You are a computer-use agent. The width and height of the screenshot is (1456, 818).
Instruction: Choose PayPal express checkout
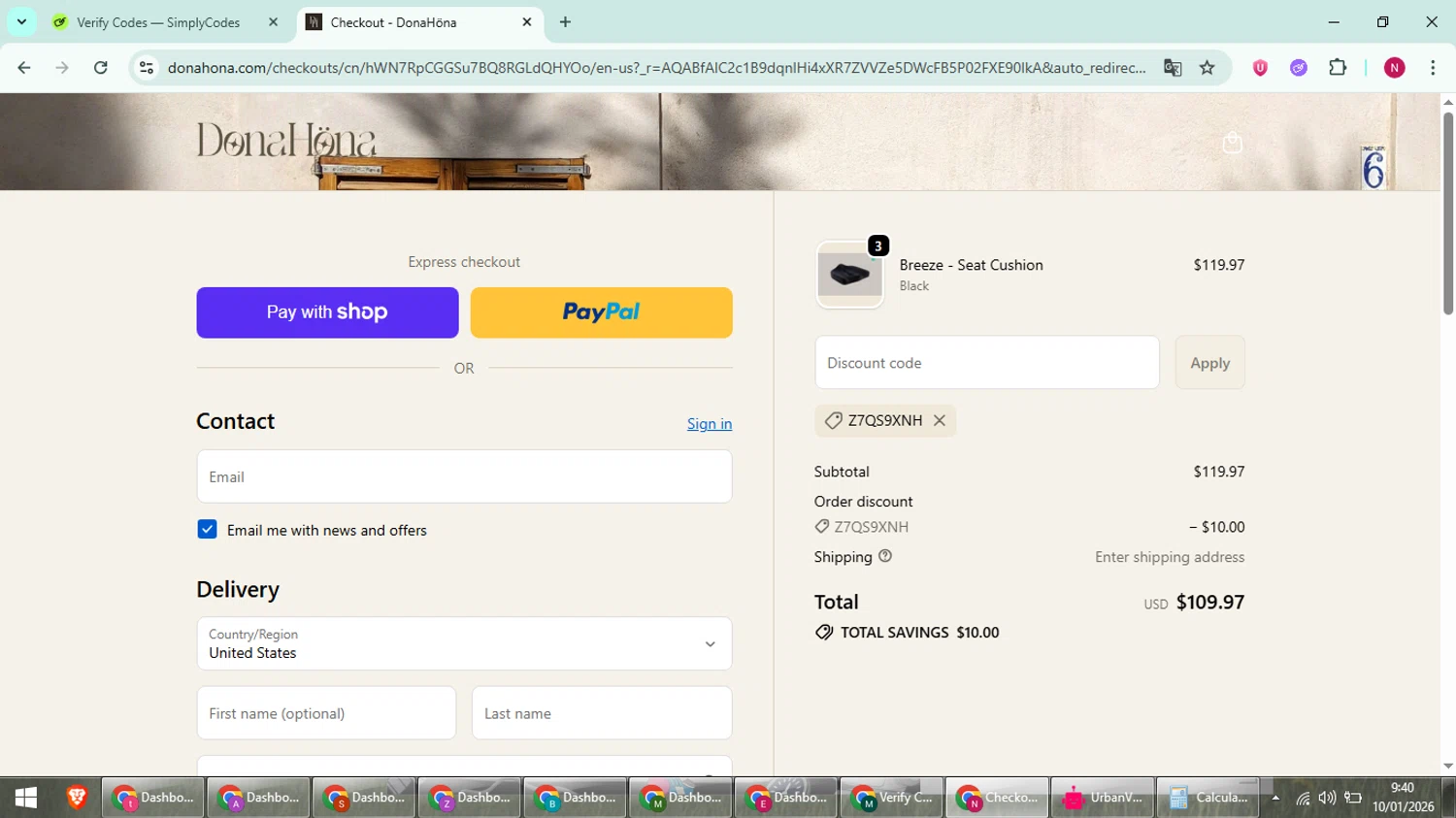pos(602,312)
